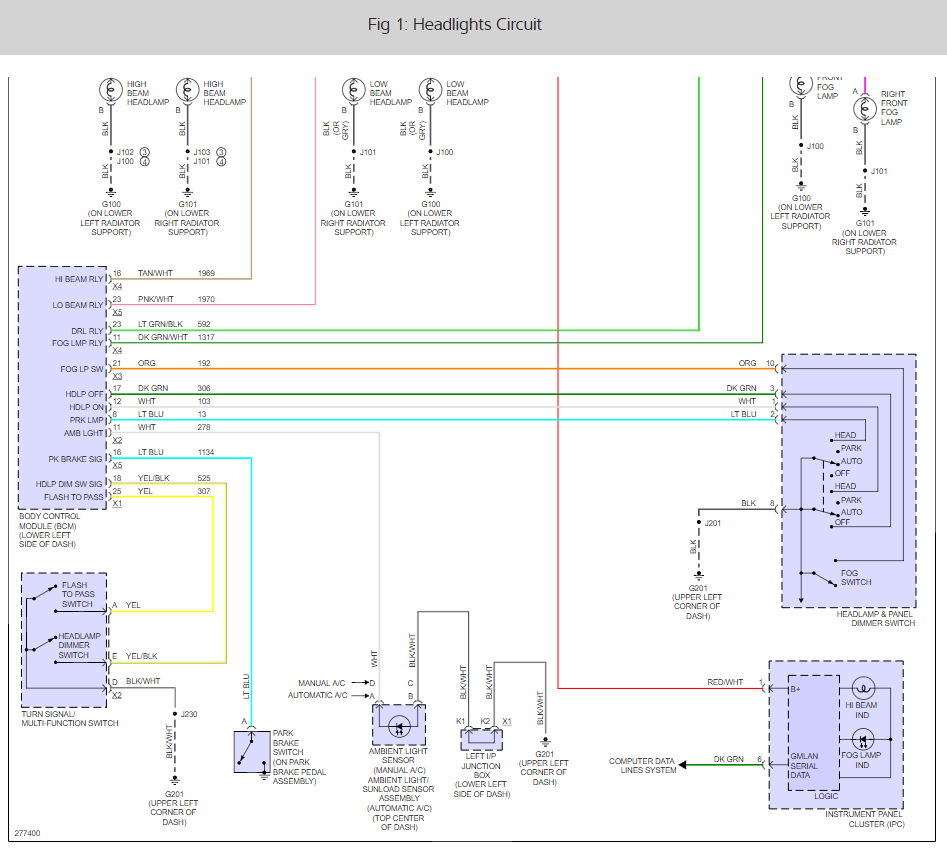Click the TAN/WHT wire color label
947x854 pixels.
coord(155,274)
